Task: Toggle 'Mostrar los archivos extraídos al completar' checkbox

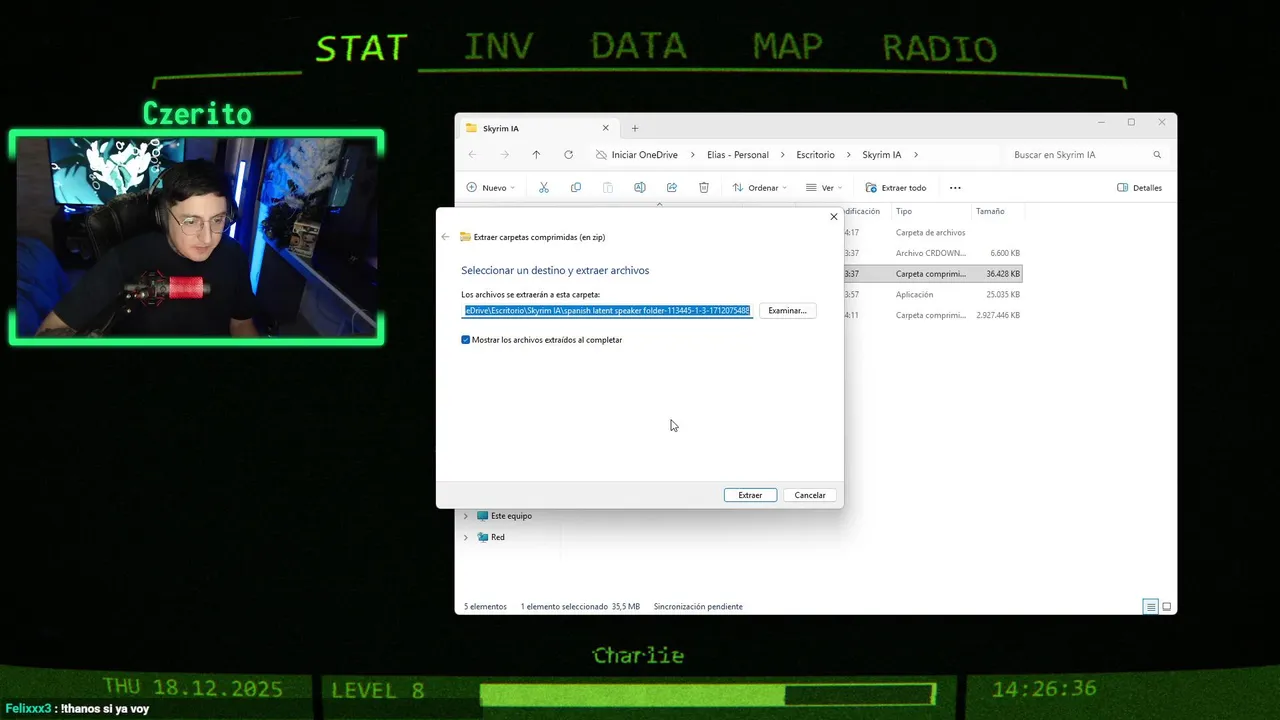Action: 466,340
